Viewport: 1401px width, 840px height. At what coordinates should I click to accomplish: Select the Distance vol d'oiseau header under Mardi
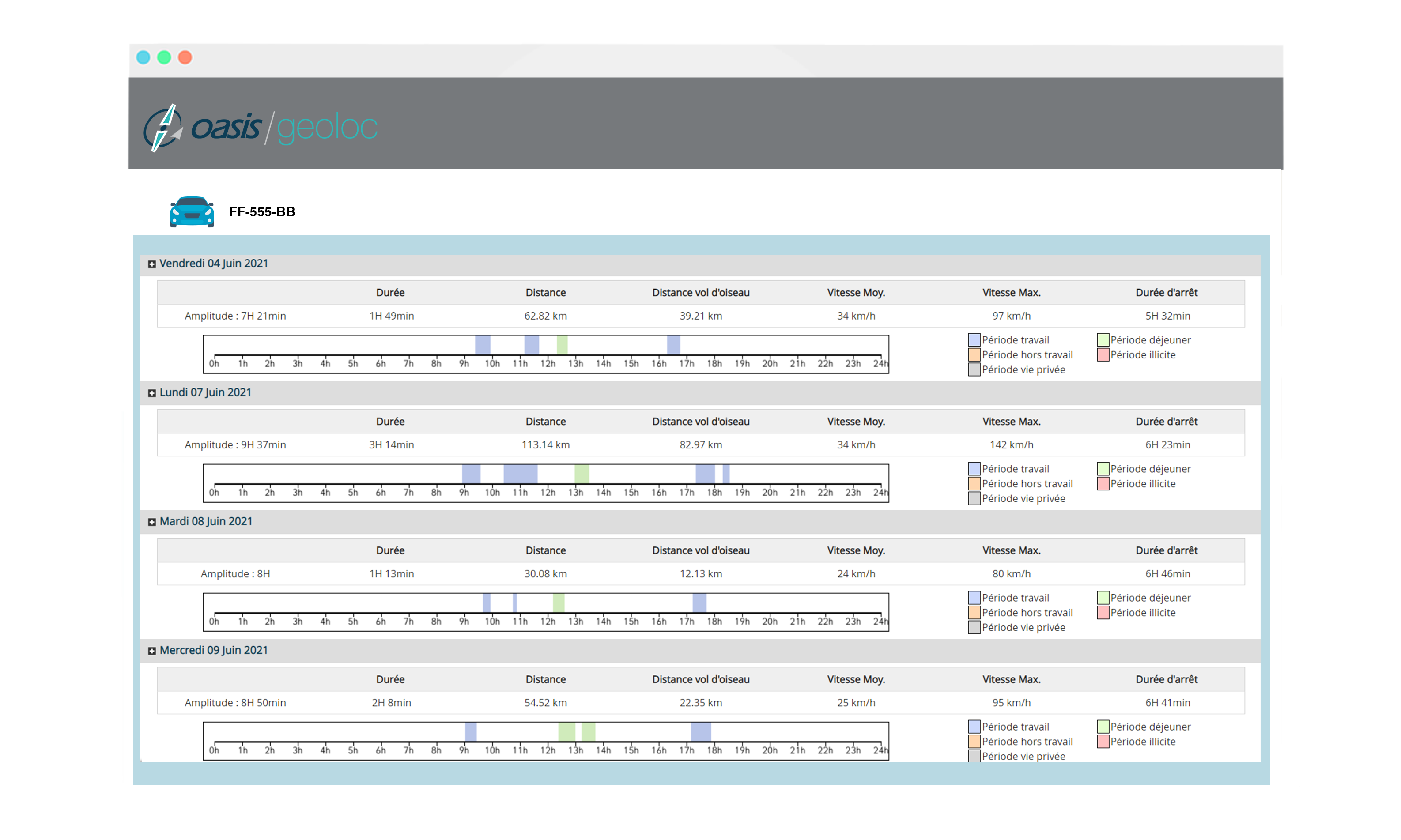point(700,551)
